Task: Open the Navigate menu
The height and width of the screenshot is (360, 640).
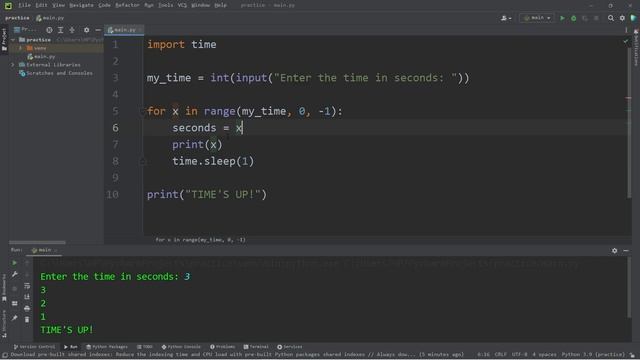Action: (81, 5)
